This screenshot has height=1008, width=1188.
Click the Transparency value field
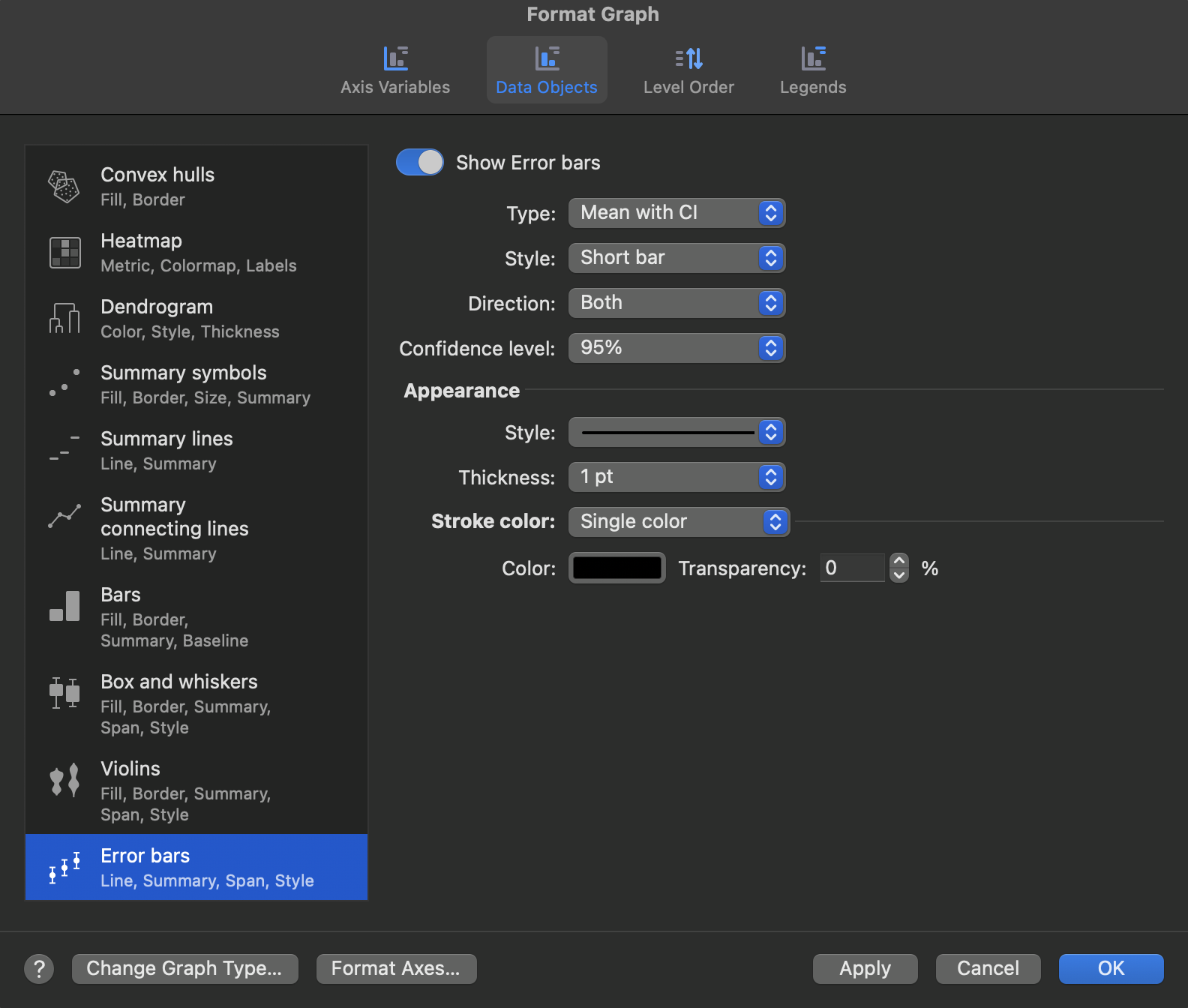[853, 568]
